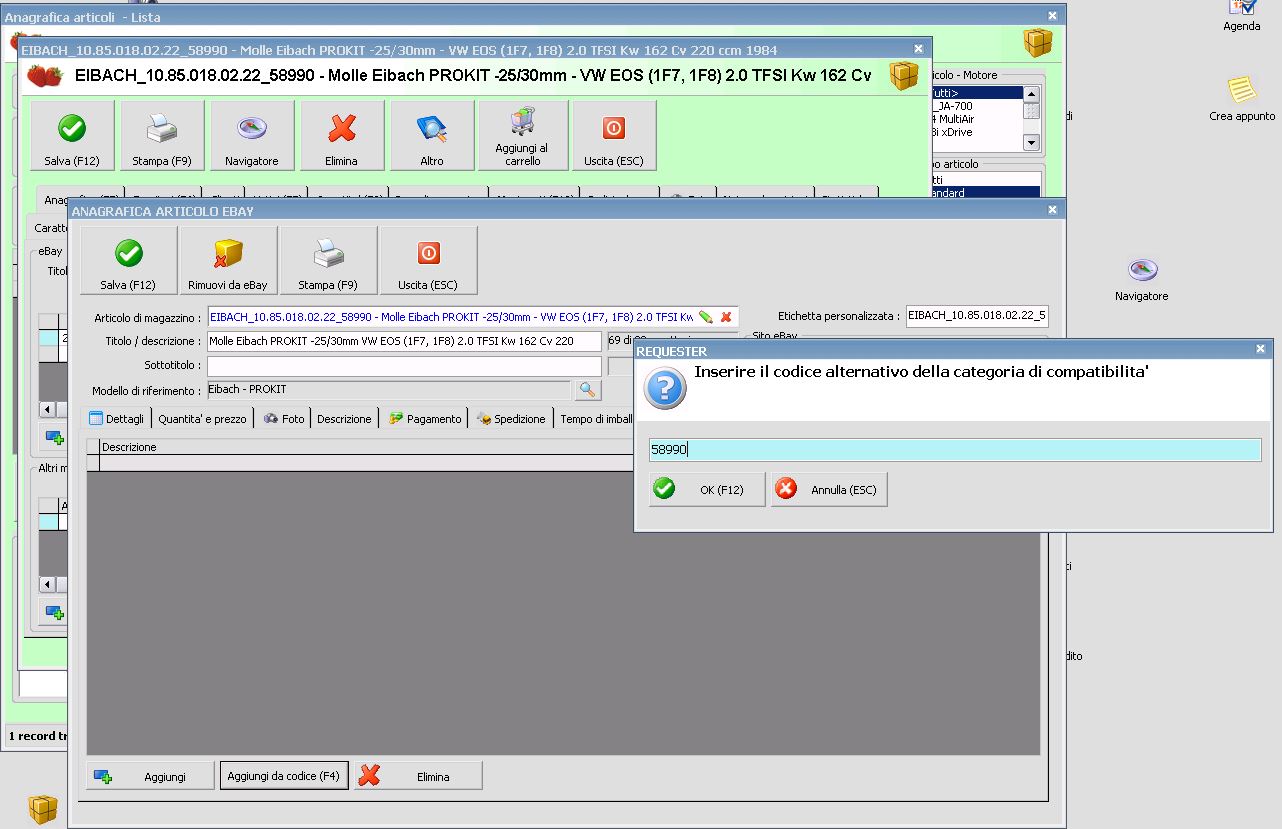Screen dimensions: 1282x829
Task: Click the green edit pencil beside Articolo di magazzino
Action: 706,317
